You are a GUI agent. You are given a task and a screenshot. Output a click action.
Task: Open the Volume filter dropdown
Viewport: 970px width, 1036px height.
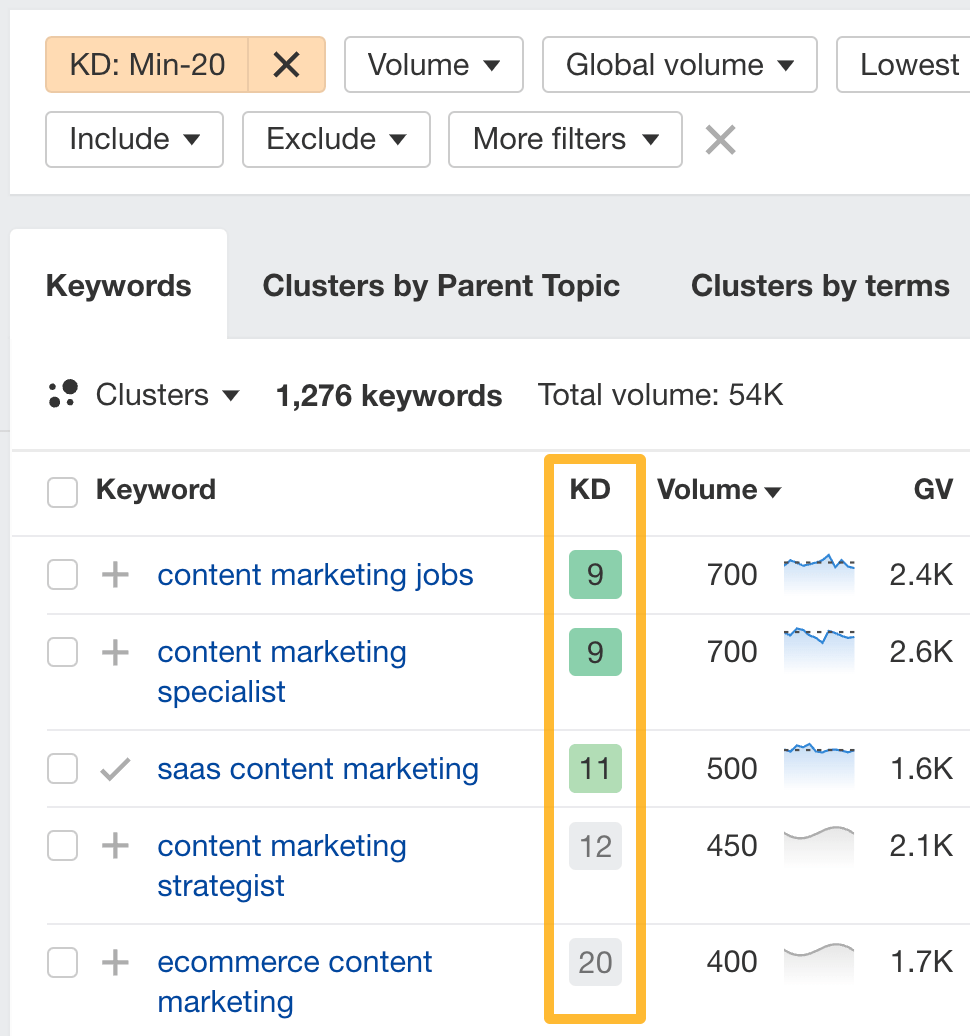tap(433, 64)
